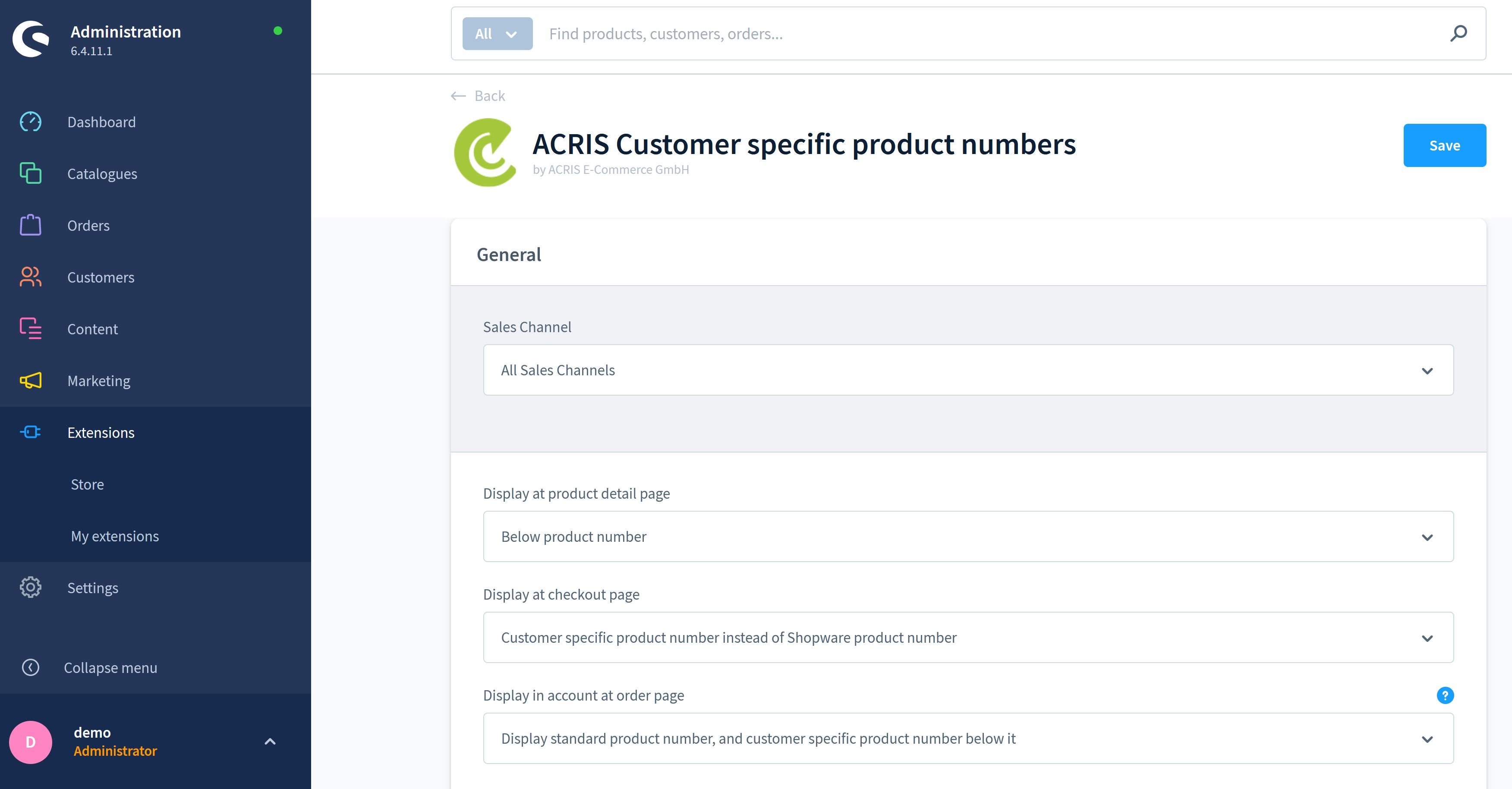Open the Sales Channel dropdown

tap(968, 370)
